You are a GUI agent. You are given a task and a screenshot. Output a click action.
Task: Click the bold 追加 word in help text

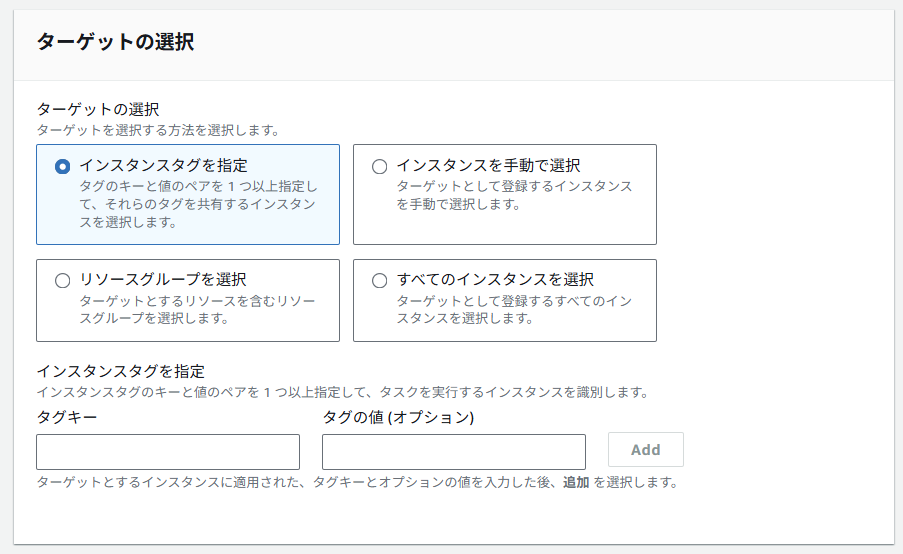[576, 482]
